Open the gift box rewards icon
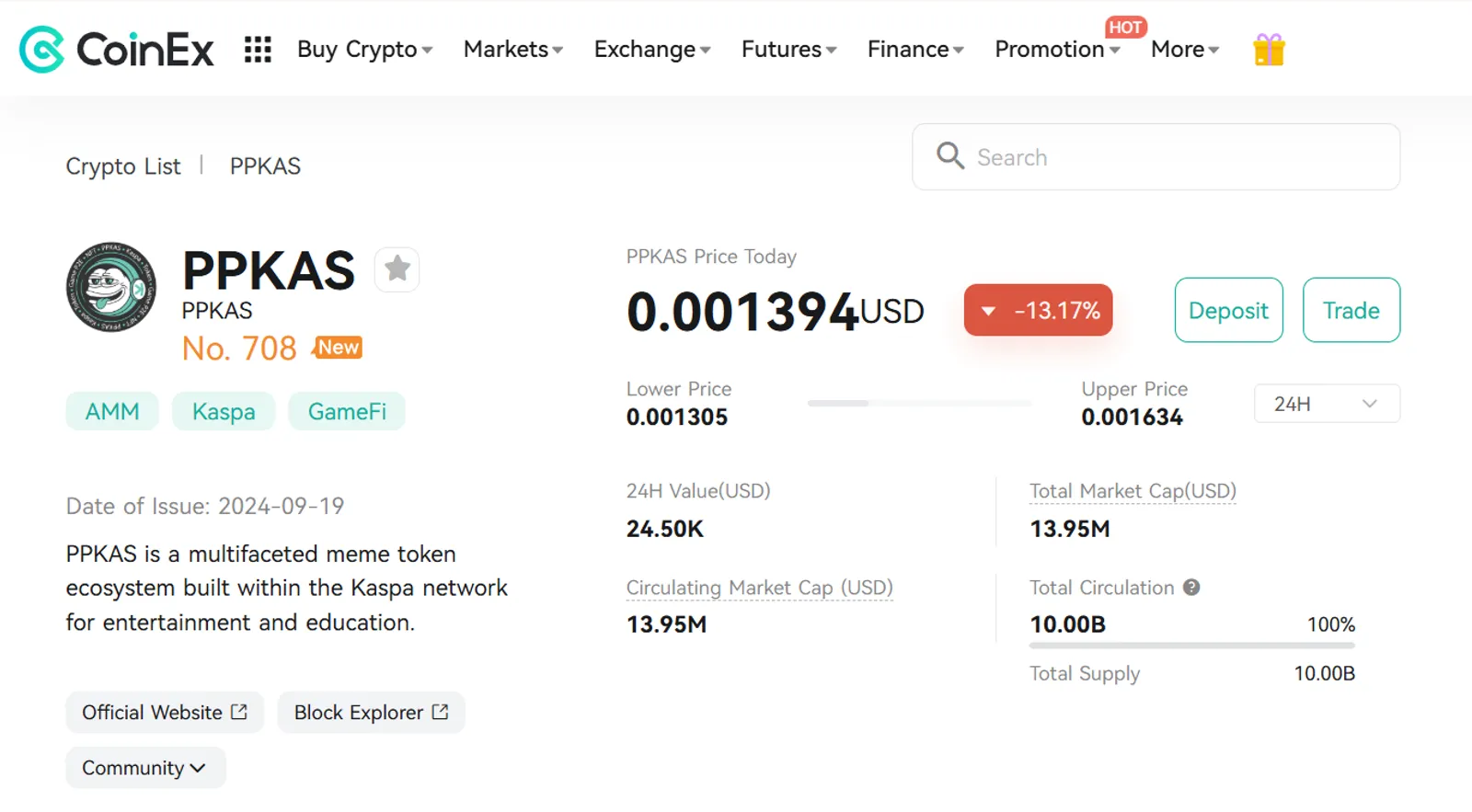 pos(1269,49)
